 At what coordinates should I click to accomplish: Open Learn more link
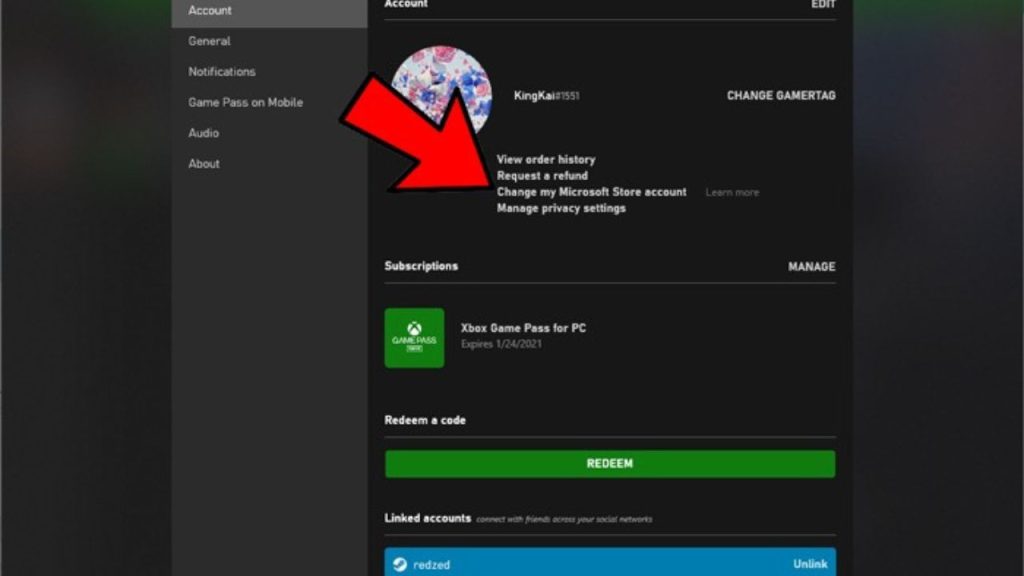coord(732,193)
